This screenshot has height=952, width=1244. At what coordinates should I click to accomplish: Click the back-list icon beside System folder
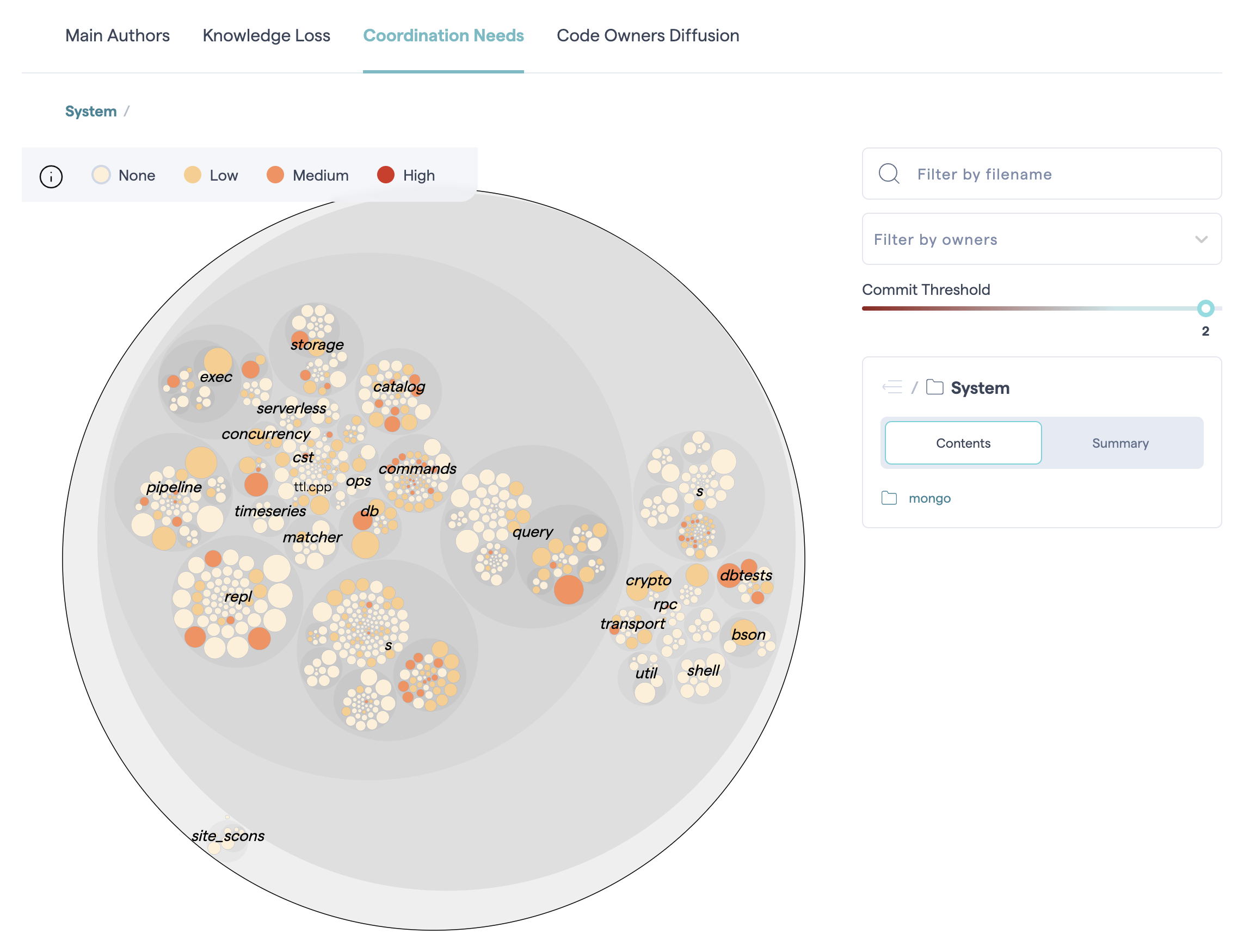[892, 387]
